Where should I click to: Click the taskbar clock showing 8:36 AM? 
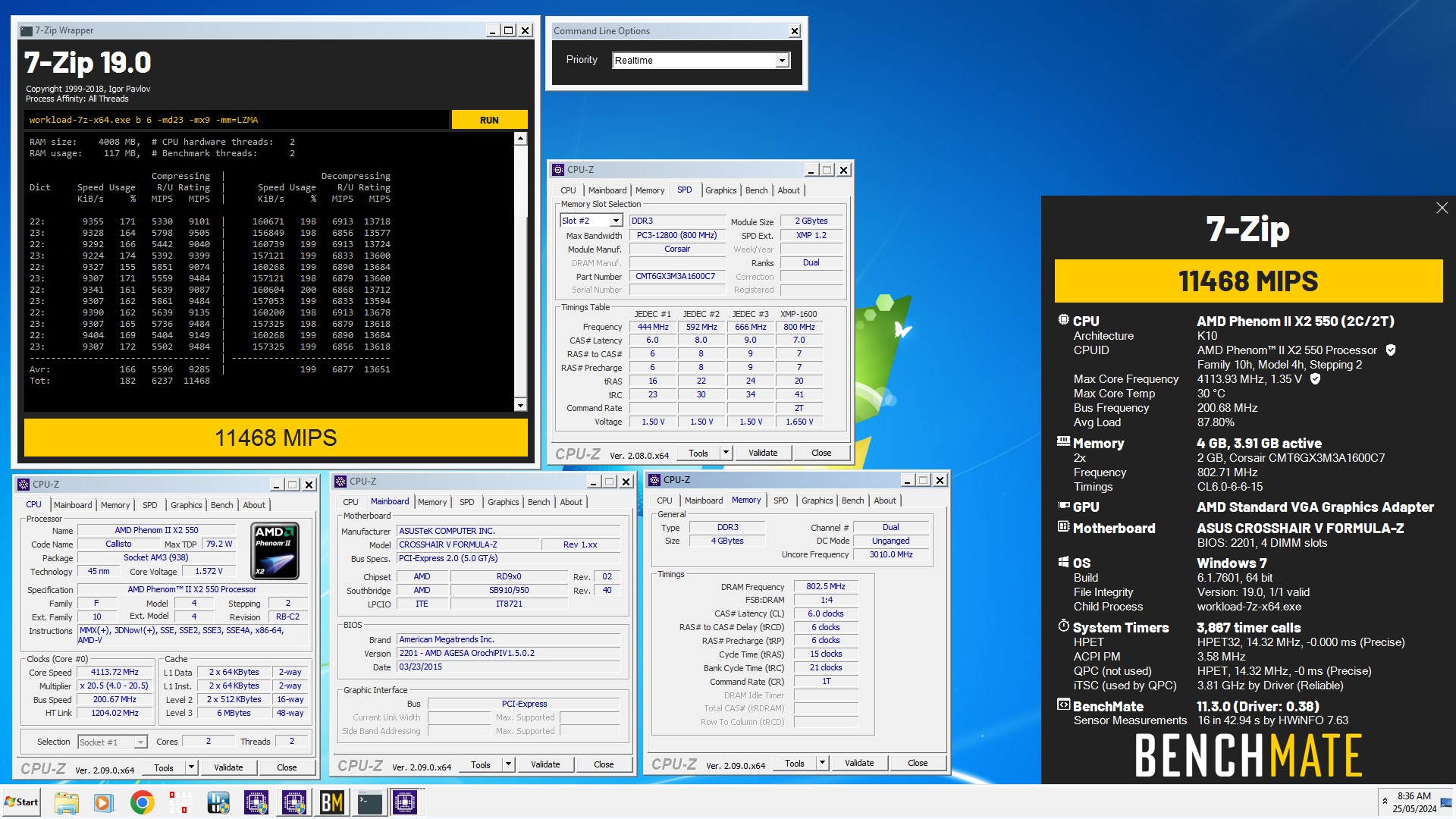[1414, 802]
